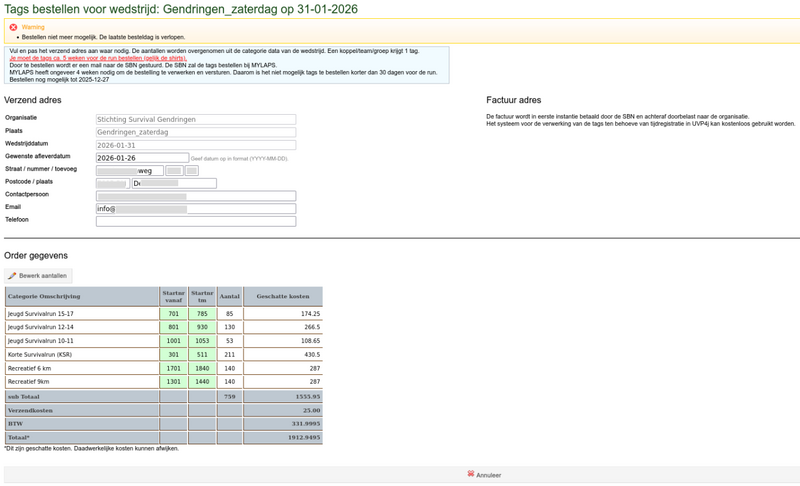Edit the Gewenste afleverdatum field 2026-01-26
This screenshot has width=800, height=486.
coord(142,158)
